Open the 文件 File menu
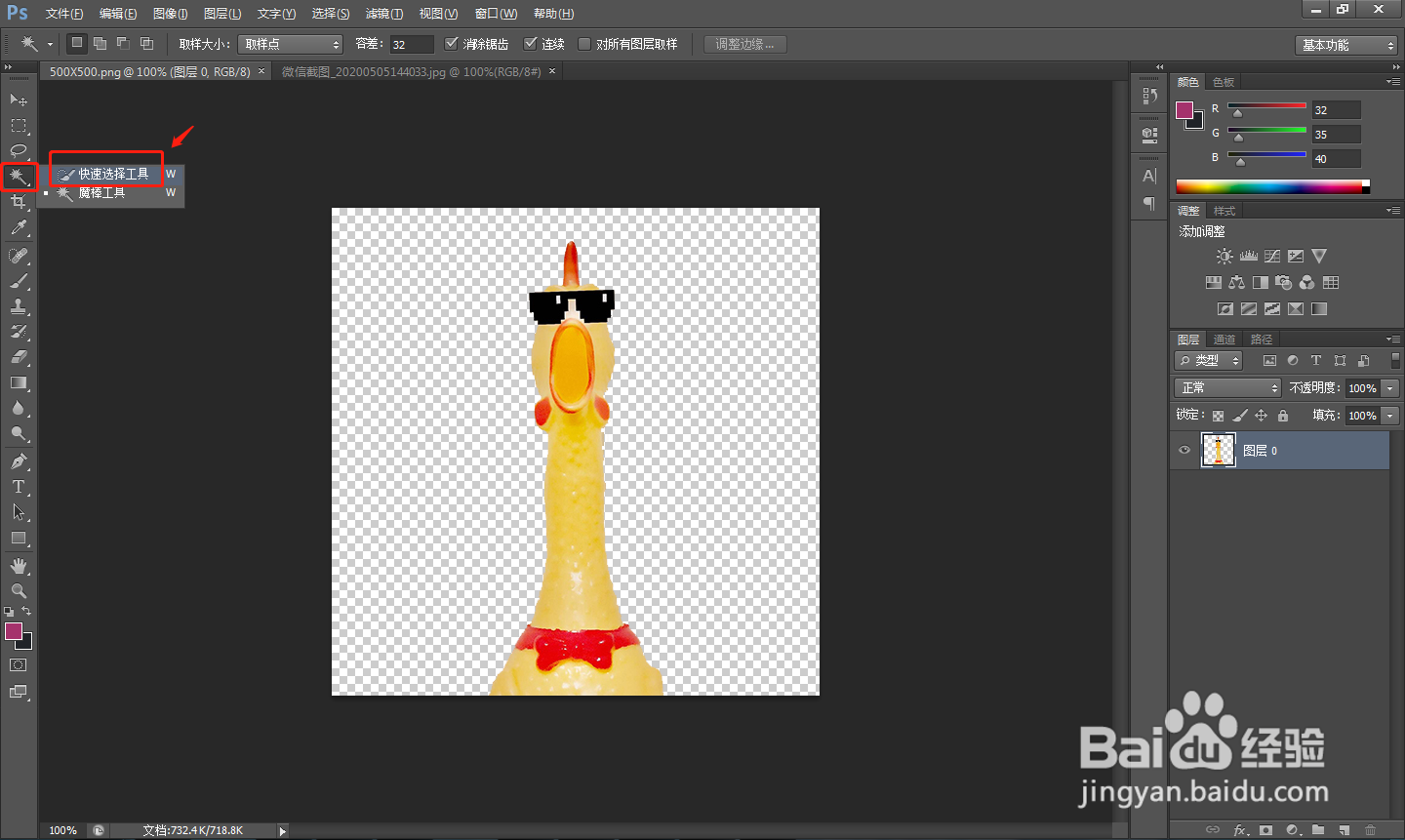The image size is (1405, 840). click(63, 14)
